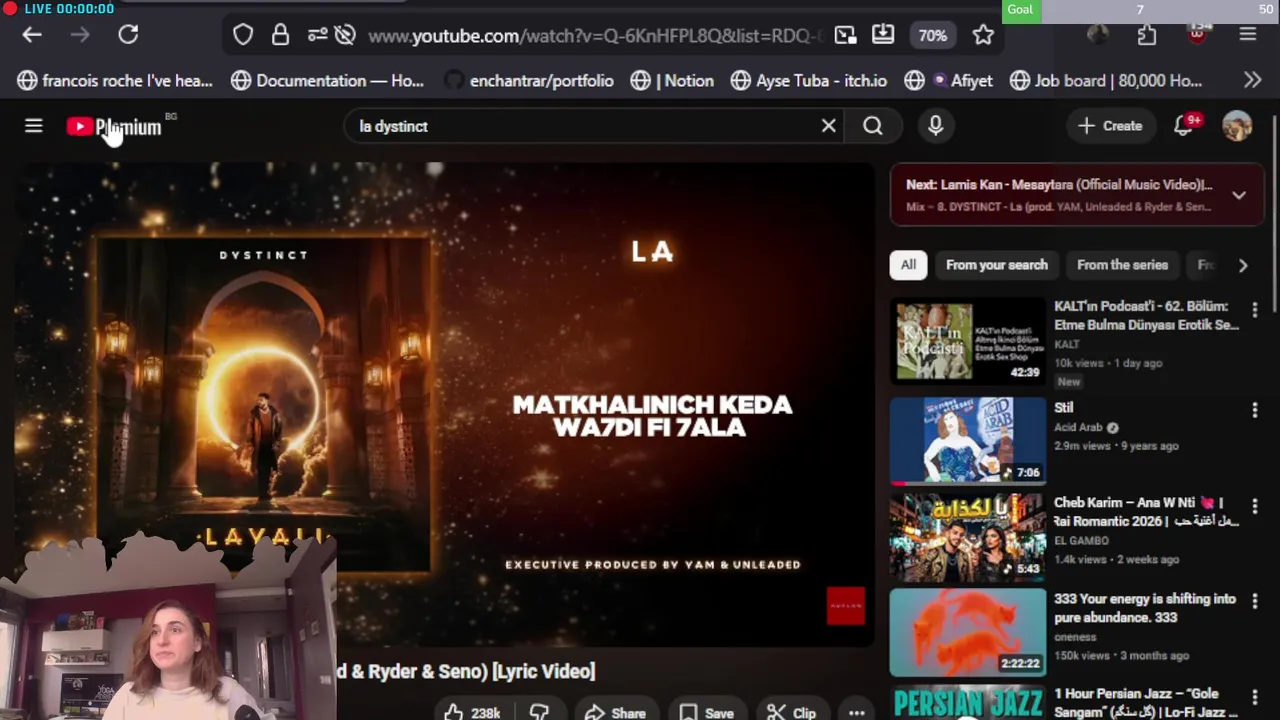Open the Documentation bookmark

coord(327,81)
